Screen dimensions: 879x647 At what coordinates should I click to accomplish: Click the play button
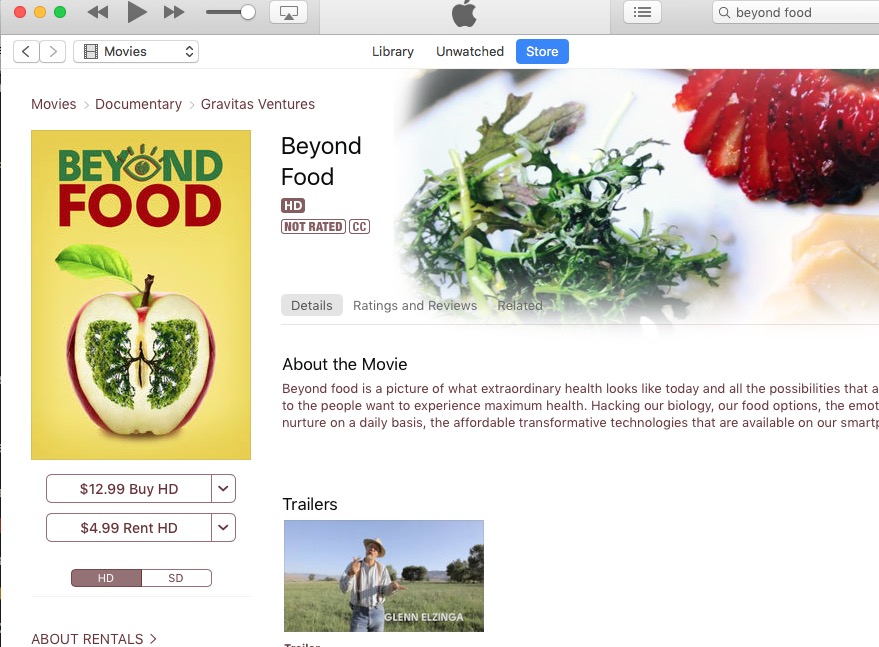pos(136,12)
